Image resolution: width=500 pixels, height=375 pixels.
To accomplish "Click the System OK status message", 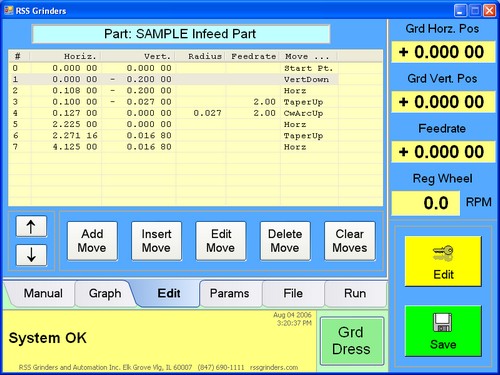I will [48, 338].
